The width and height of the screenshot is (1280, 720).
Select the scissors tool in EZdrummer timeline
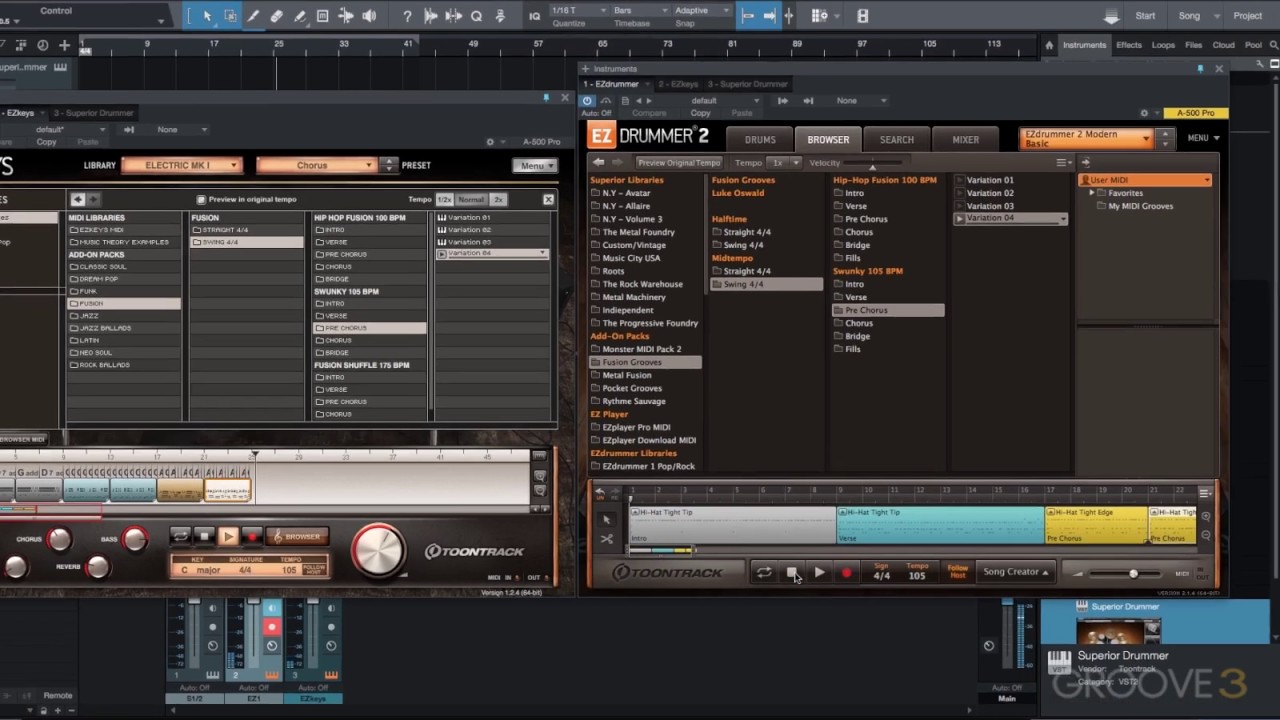607,539
